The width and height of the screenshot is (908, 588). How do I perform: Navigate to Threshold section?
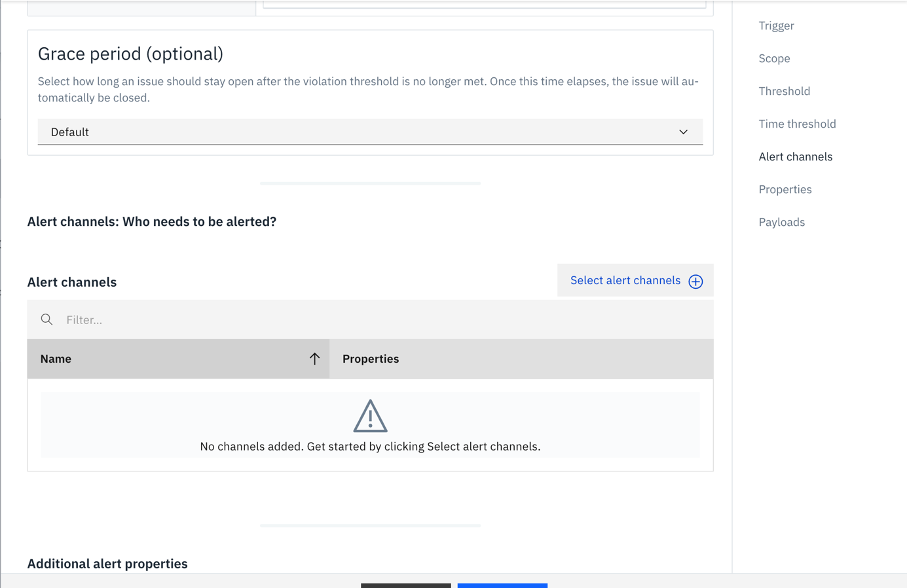(x=784, y=91)
